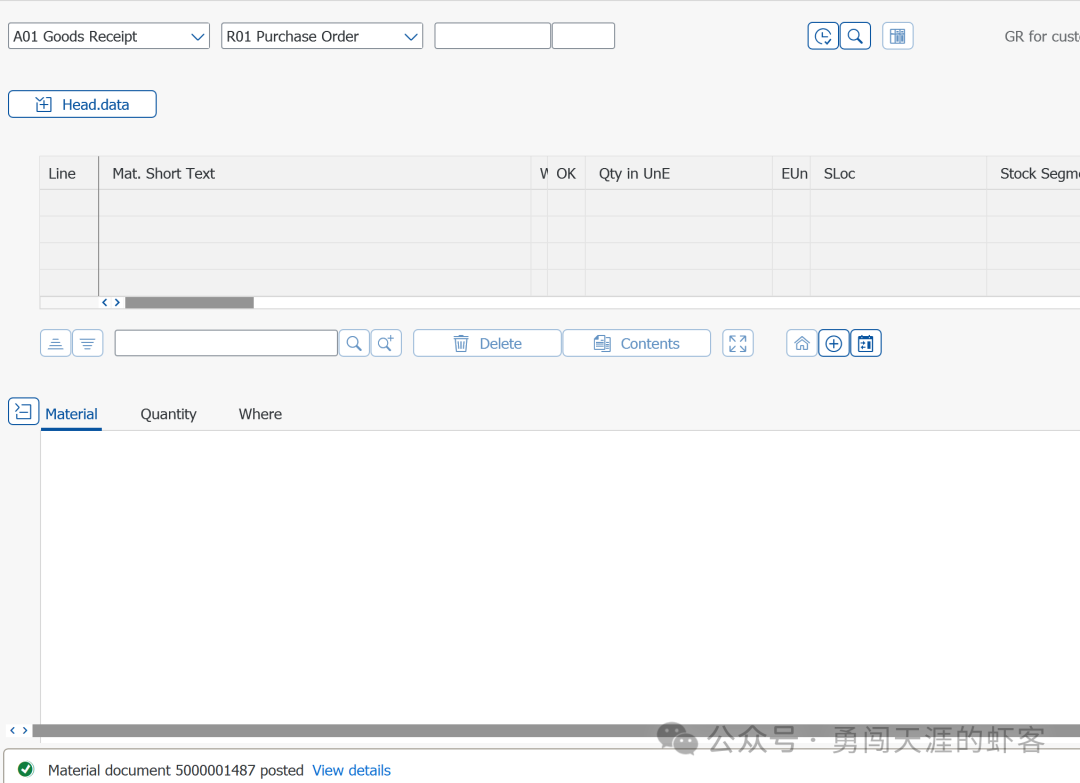Click the item table horizontal scrollbar thumb
Viewport: 1080px width, 783px height.
coord(189,302)
